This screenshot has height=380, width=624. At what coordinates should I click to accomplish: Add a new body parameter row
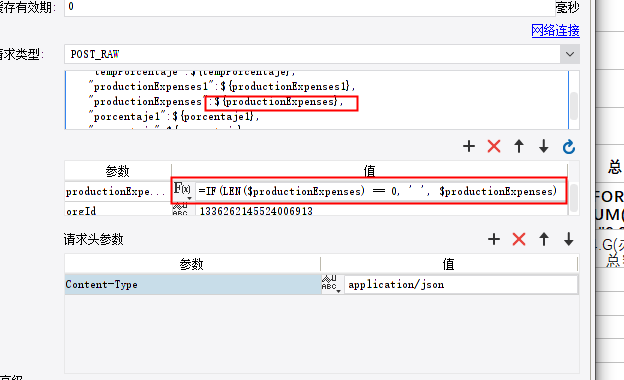tap(469, 146)
